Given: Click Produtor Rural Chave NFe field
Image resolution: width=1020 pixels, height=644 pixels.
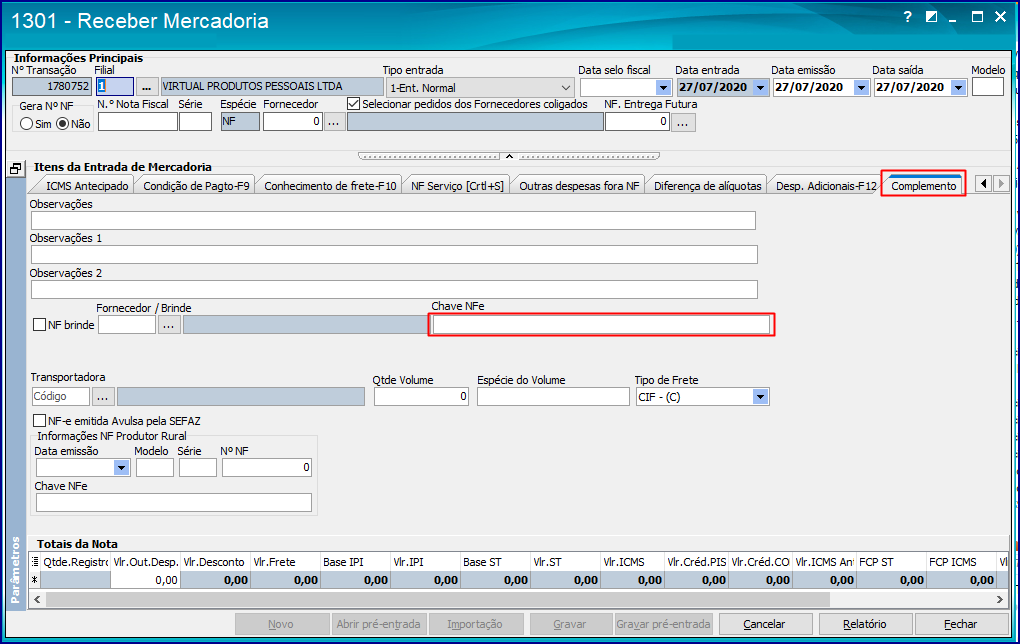Looking at the screenshot, I should (174, 502).
